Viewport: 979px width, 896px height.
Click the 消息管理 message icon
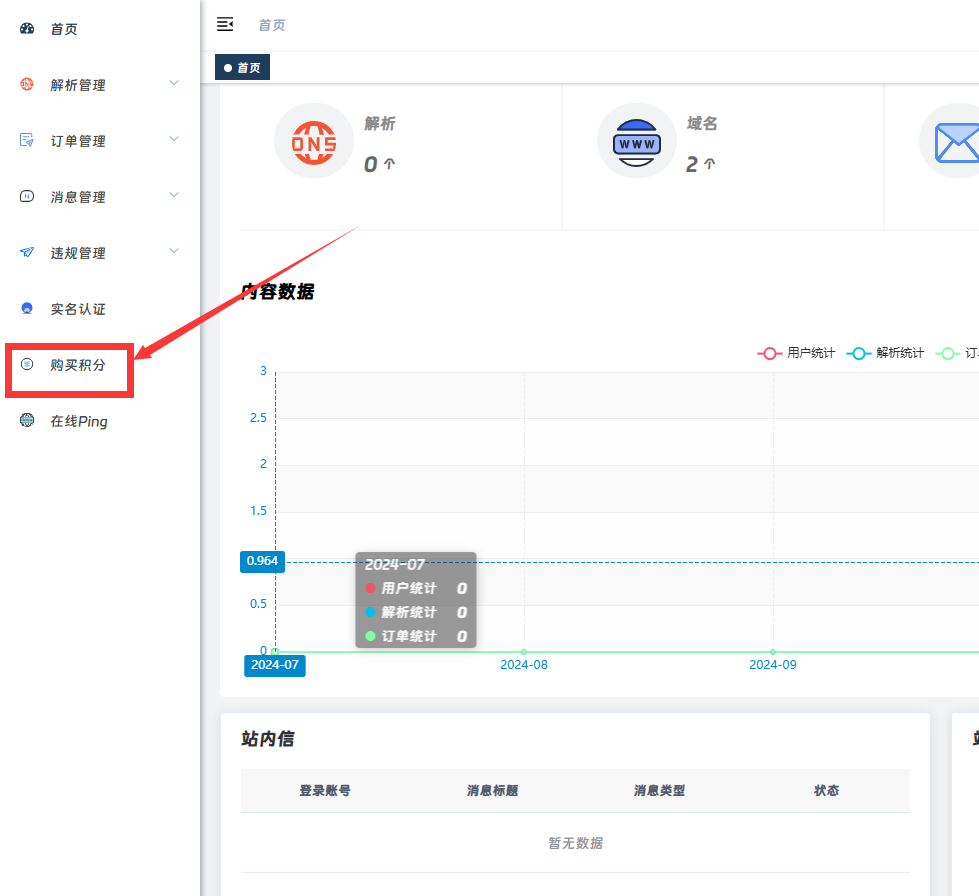tap(27, 197)
